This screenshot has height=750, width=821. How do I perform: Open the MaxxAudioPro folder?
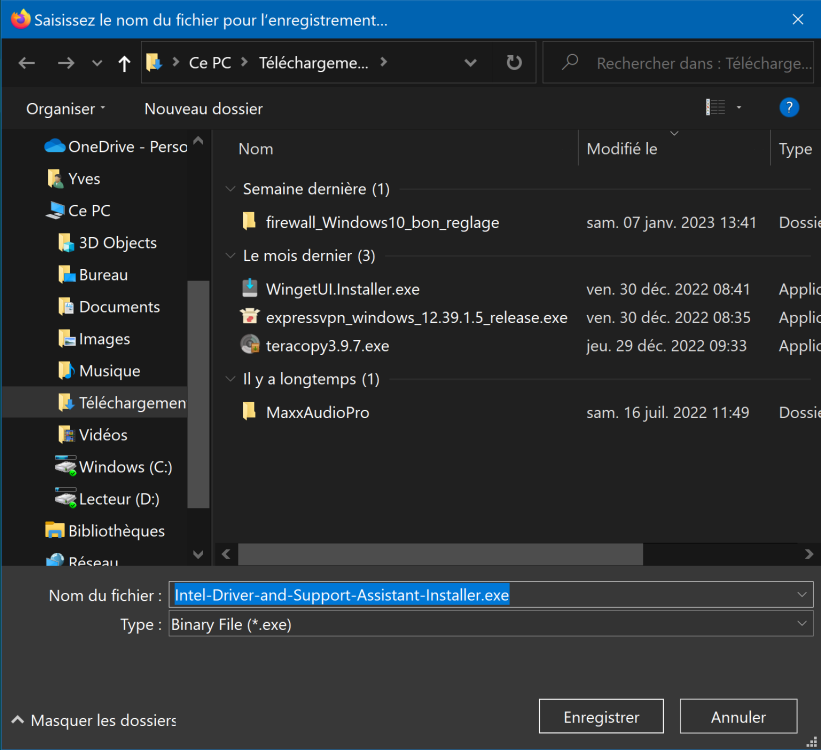[317, 412]
